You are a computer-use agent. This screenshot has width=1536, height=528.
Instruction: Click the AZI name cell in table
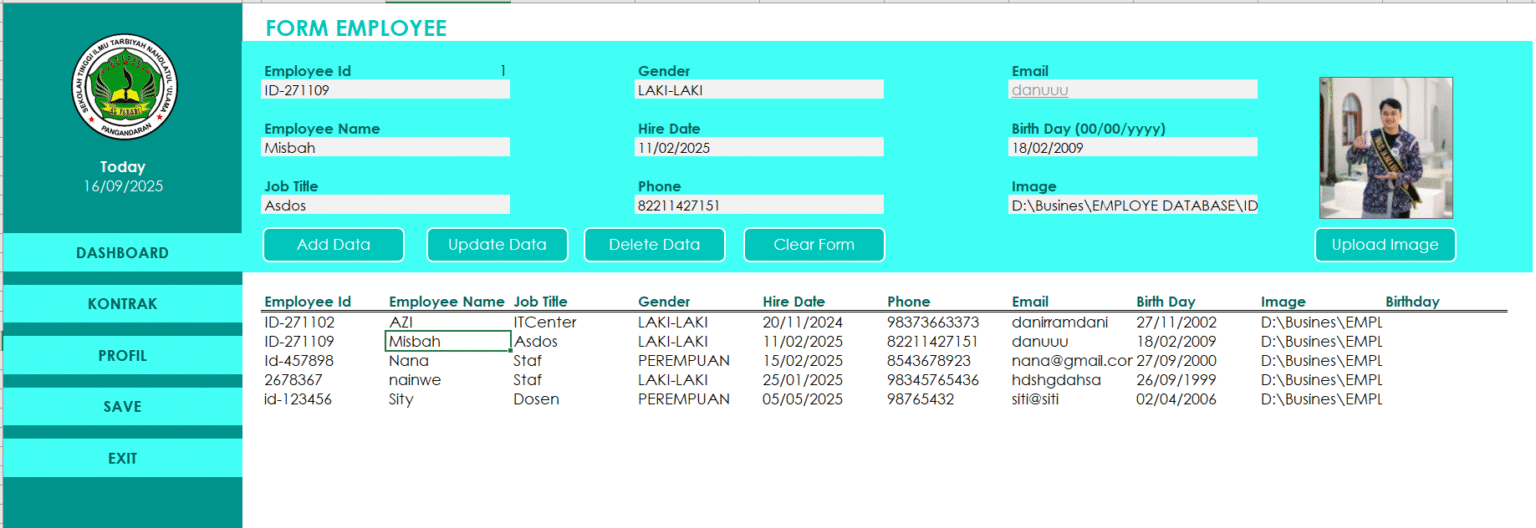pyautogui.click(x=401, y=322)
